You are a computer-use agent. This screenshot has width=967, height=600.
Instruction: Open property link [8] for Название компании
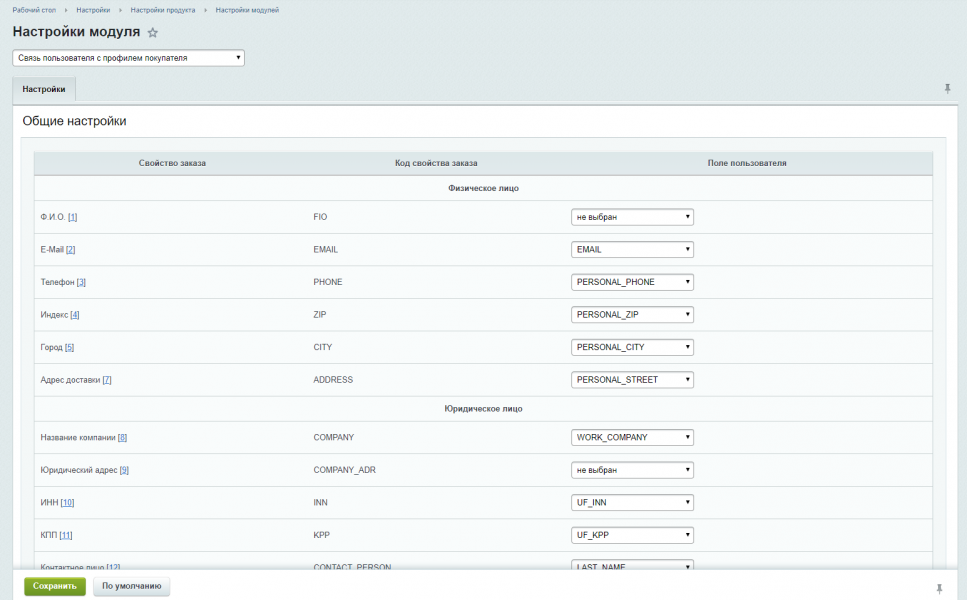point(122,438)
